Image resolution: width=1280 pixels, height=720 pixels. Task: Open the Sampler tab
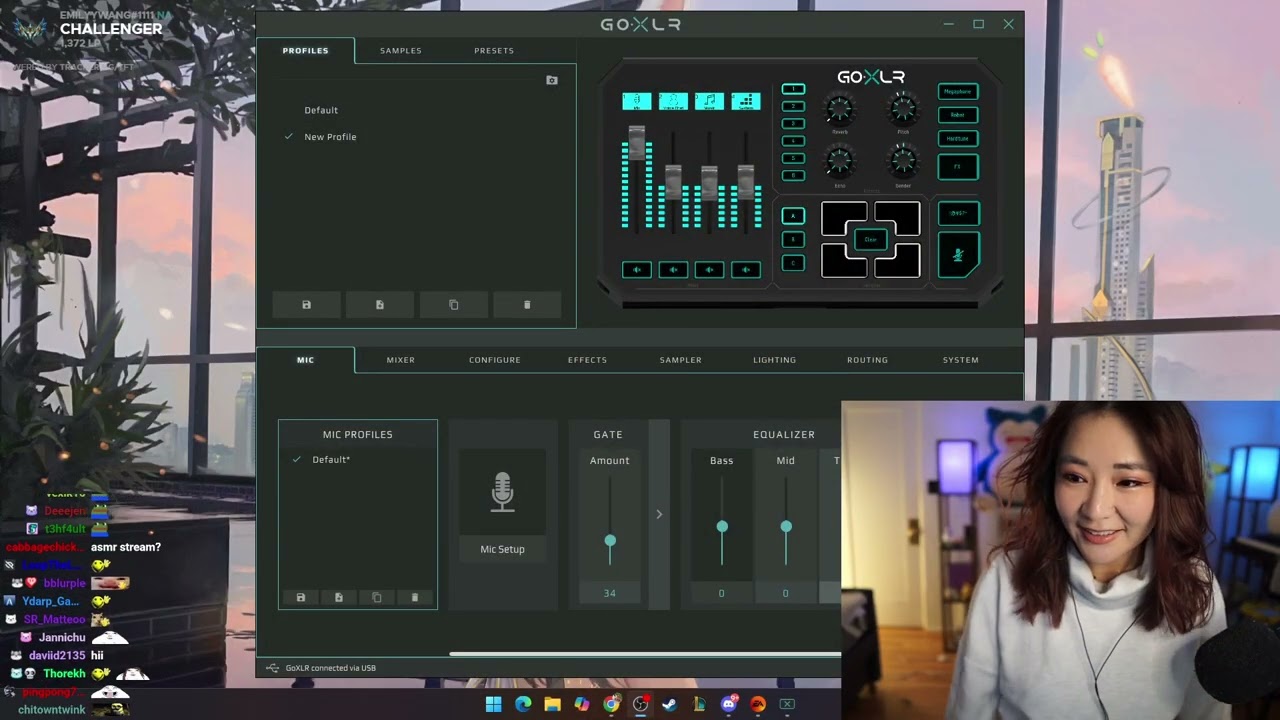(681, 360)
